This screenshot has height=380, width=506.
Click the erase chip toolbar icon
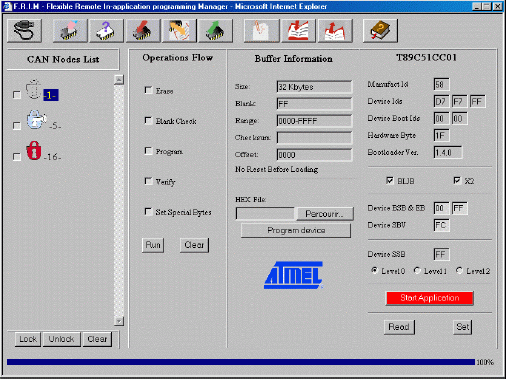point(70,30)
